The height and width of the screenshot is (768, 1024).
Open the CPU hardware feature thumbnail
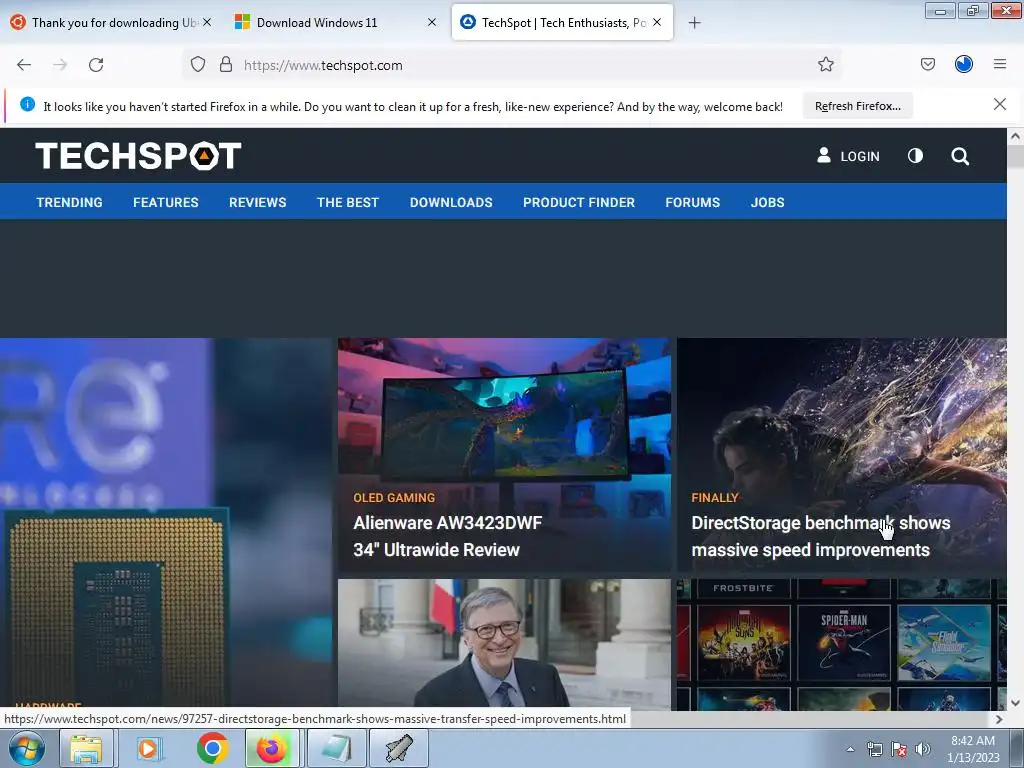tap(167, 524)
